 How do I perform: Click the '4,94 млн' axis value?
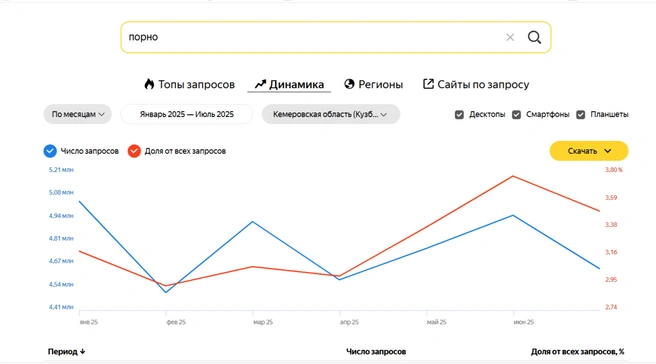coord(61,216)
